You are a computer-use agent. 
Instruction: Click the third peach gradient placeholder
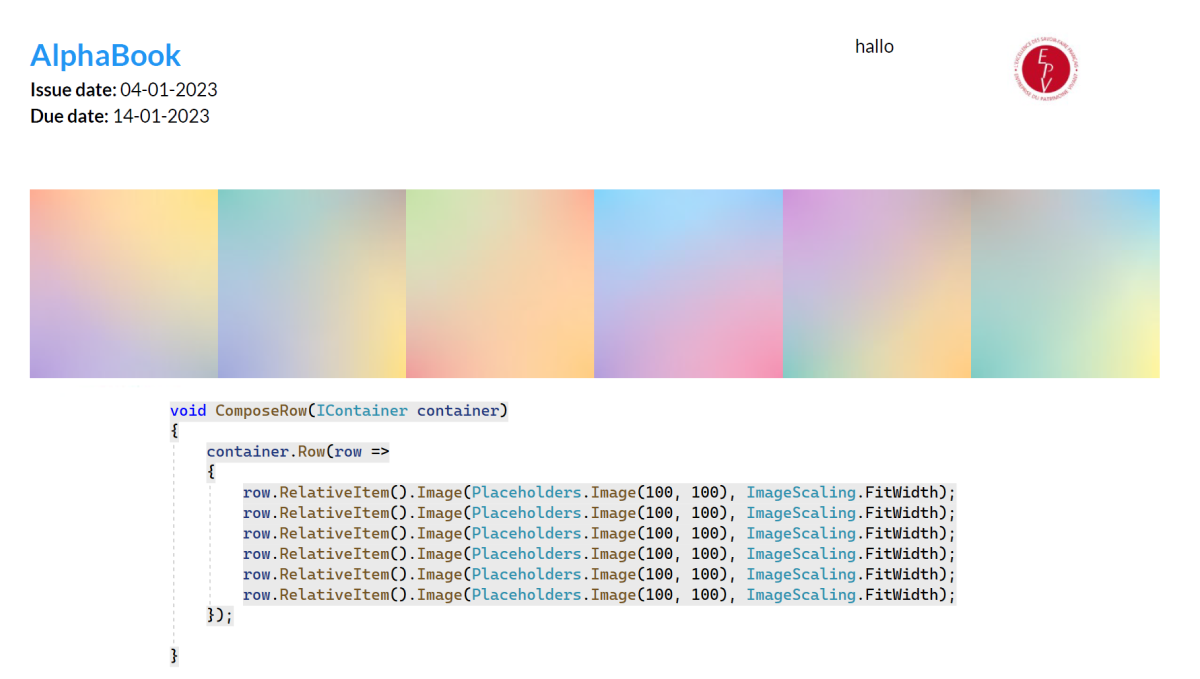[499, 283]
